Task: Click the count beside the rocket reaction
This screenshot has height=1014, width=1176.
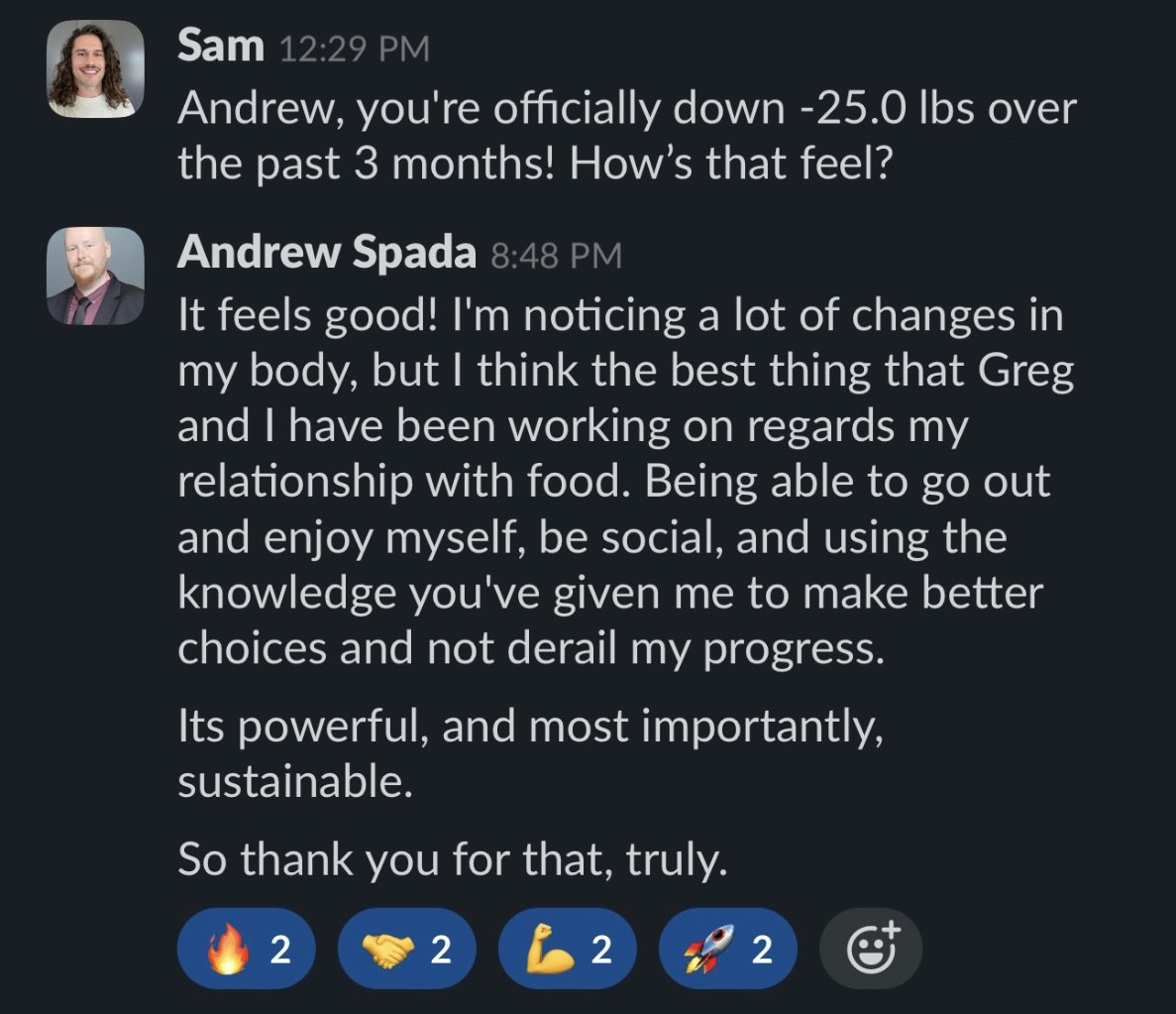Action: click(x=761, y=951)
